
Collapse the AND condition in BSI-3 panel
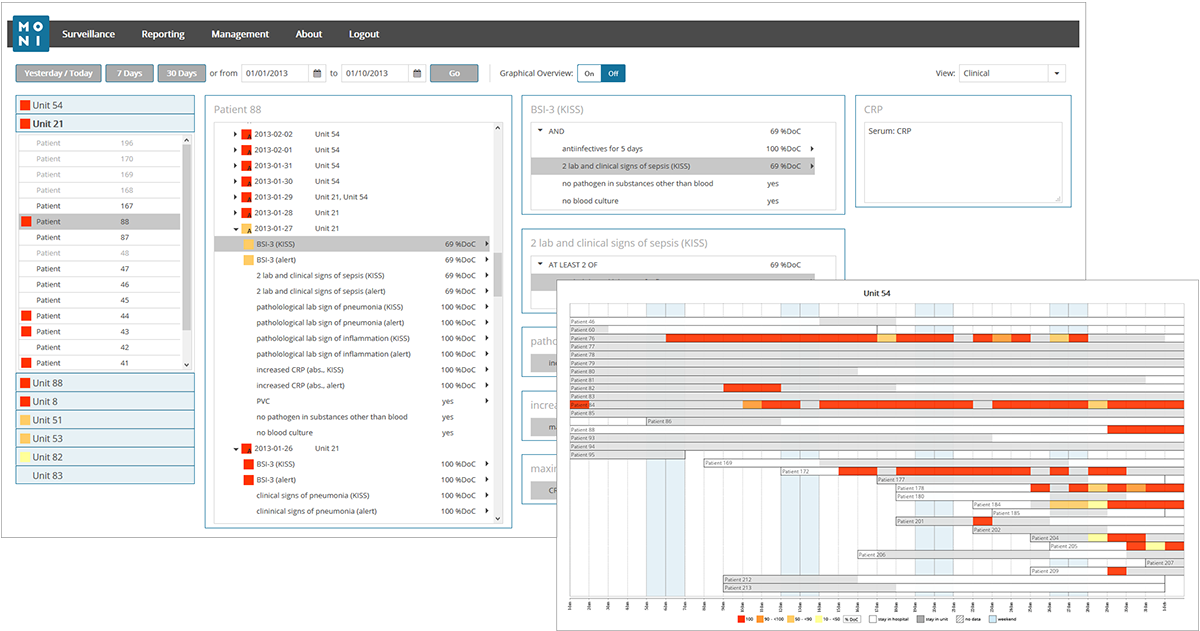pos(540,131)
